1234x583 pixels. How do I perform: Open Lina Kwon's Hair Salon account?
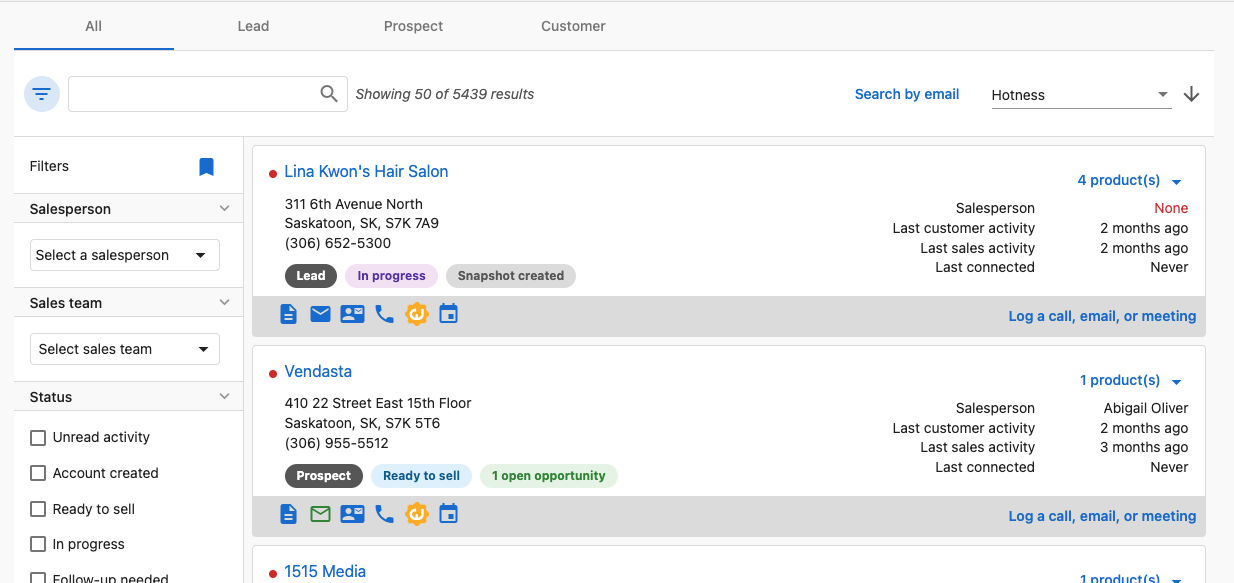coord(366,172)
